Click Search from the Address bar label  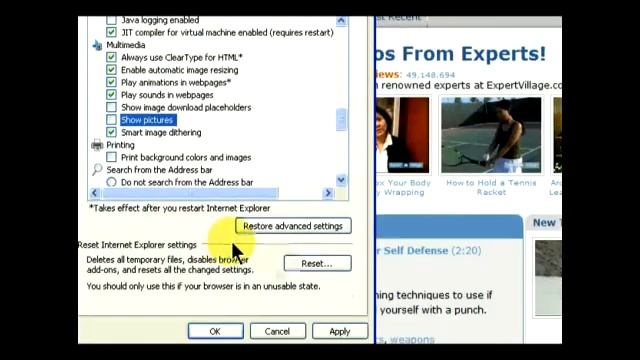pyautogui.click(x=160, y=170)
